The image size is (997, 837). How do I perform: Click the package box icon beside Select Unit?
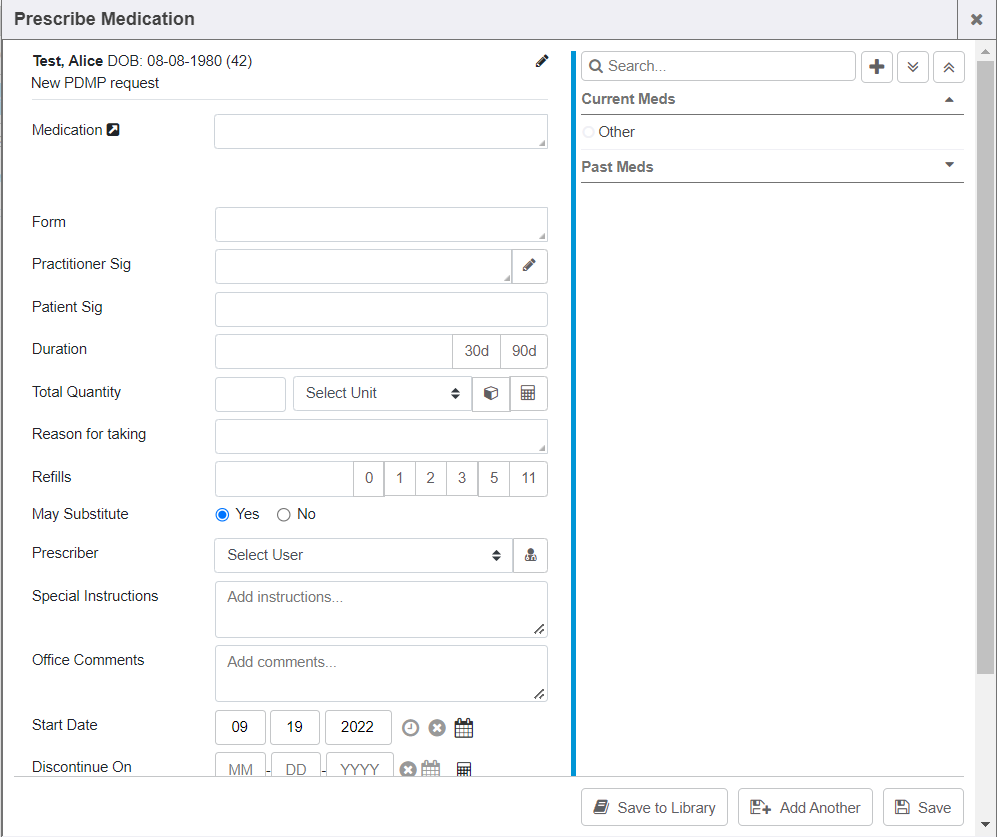point(490,393)
